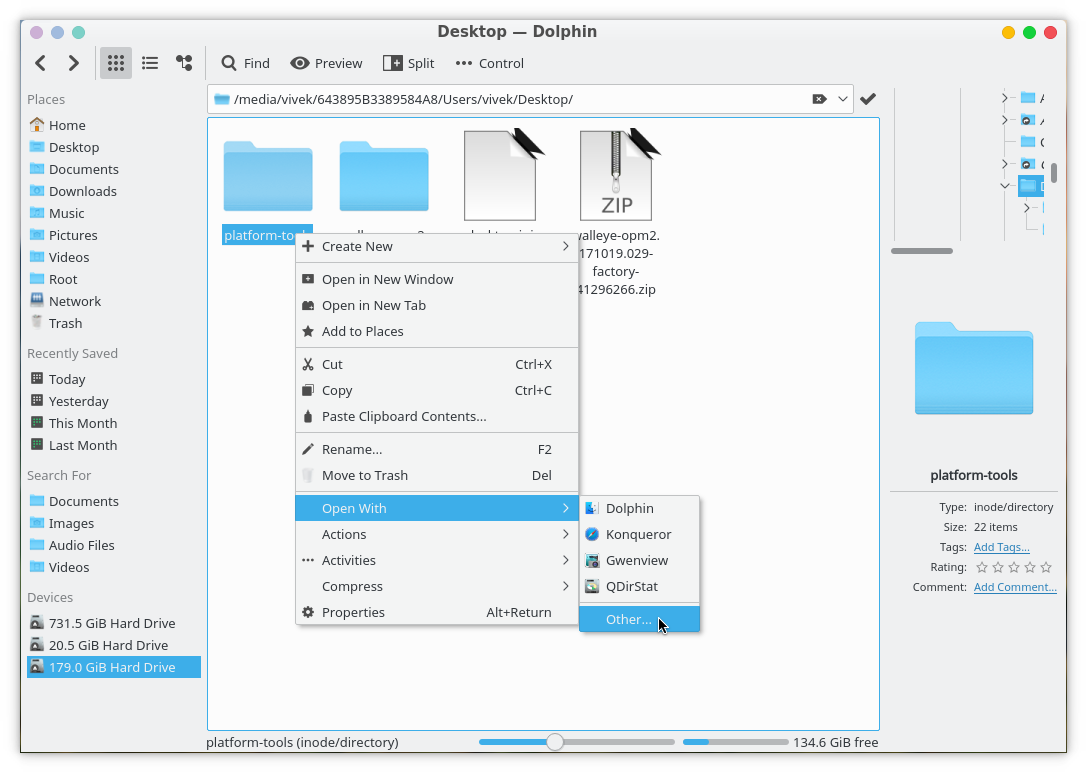
Task: Open folder with Konqueror
Action: (x=639, y=535)
